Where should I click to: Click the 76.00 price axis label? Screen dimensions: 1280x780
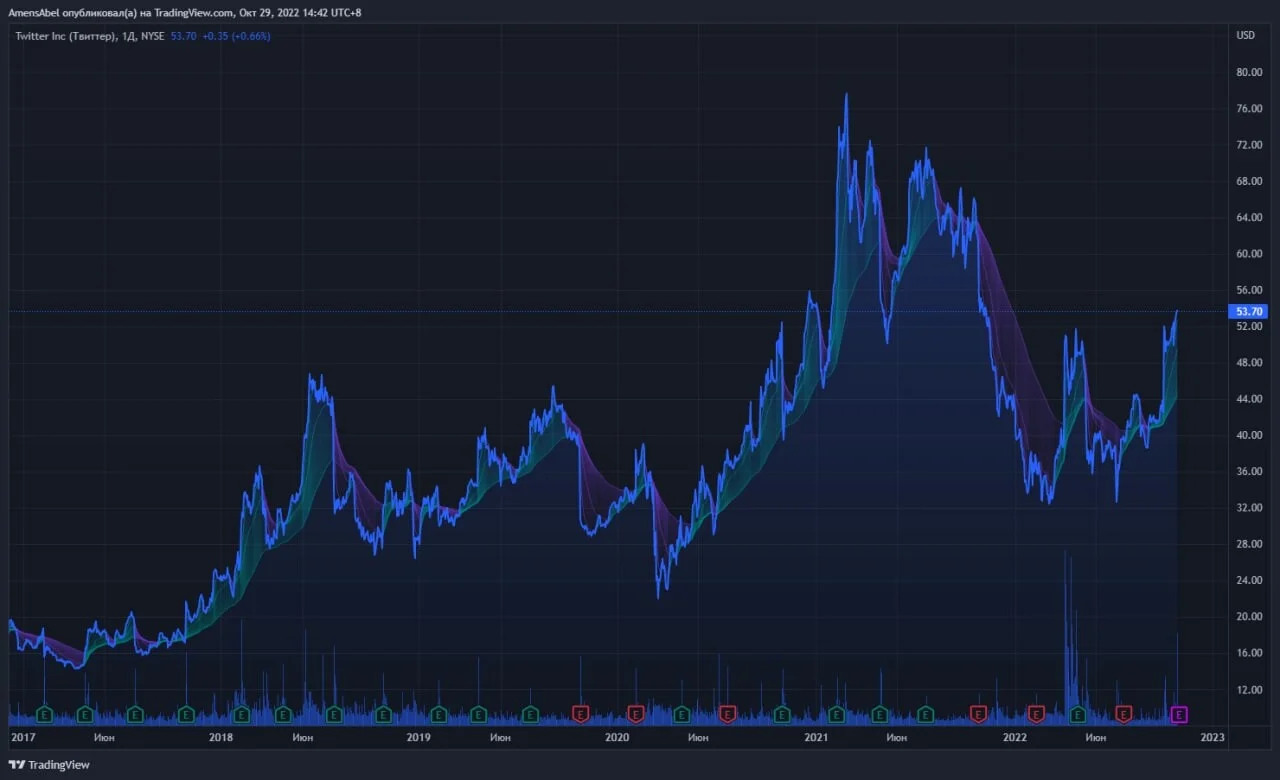[1249, 109]
